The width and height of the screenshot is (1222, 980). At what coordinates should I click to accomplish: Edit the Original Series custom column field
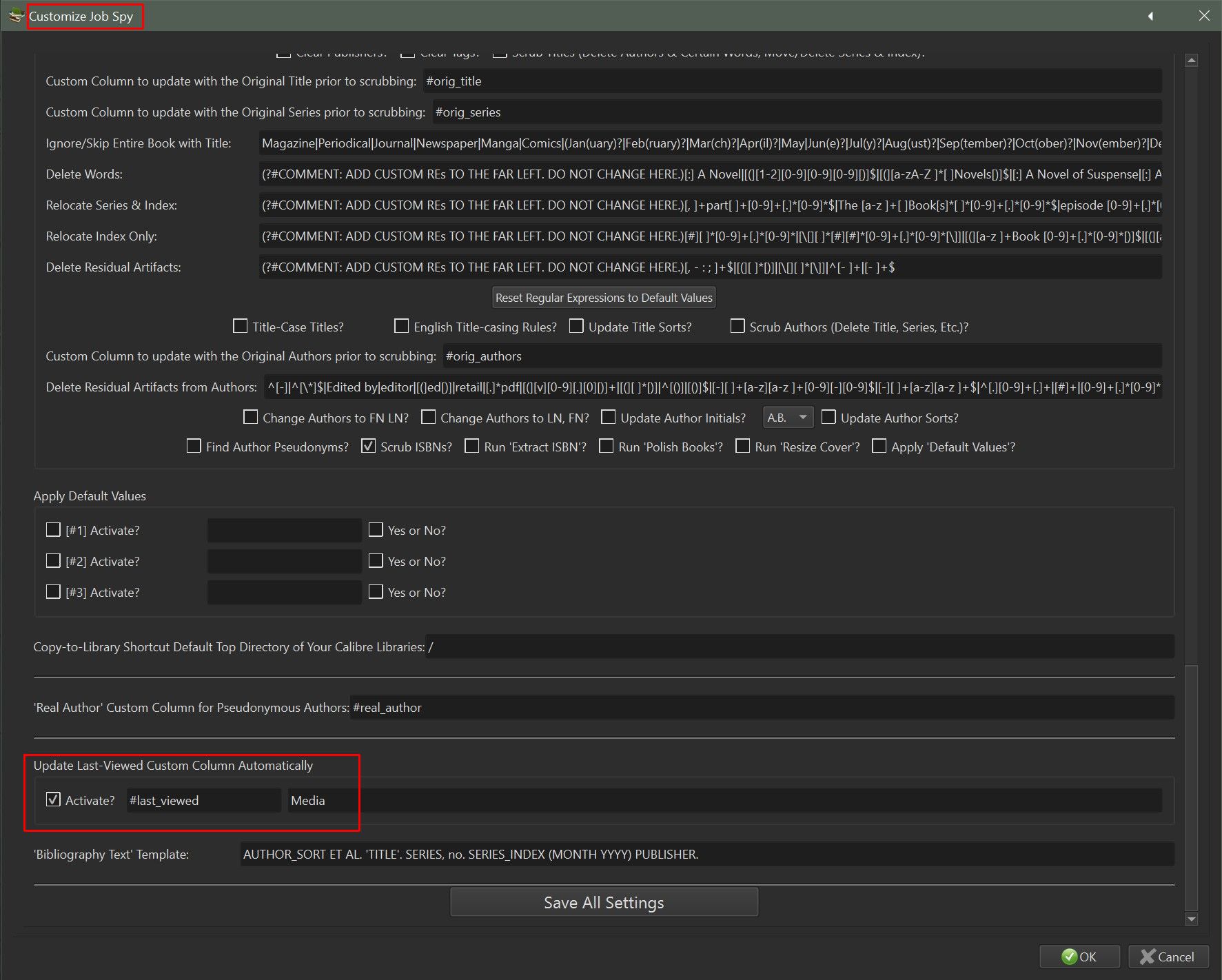tap(797, 112)
